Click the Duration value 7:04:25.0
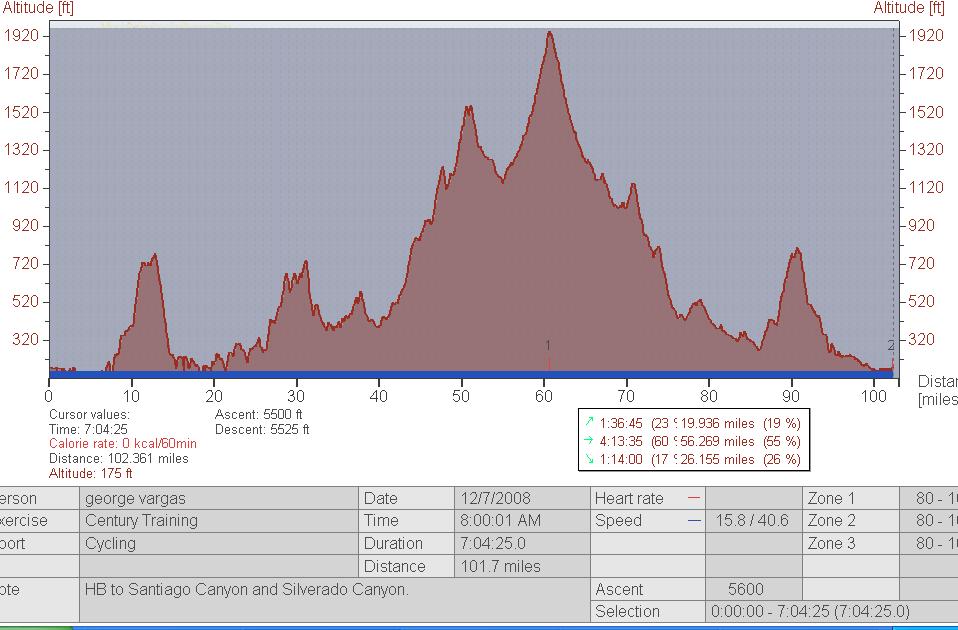The image size is (958, 630). coord(492,544)
